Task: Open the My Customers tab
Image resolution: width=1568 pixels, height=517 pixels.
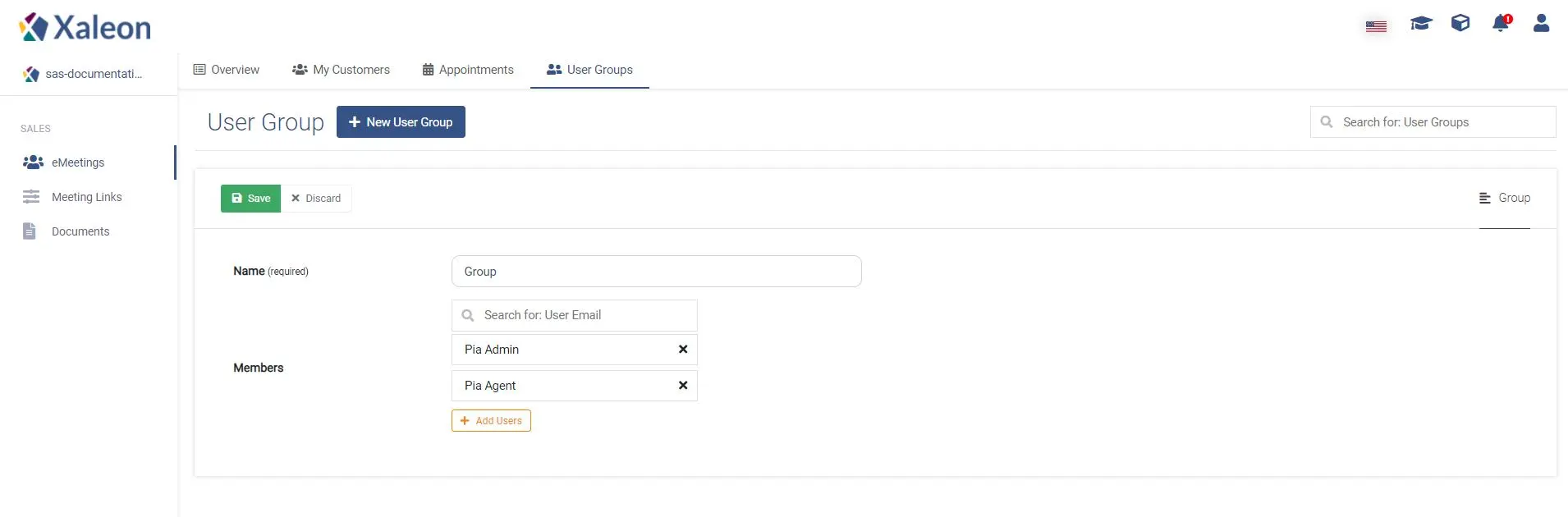Action: pos(341,70)
